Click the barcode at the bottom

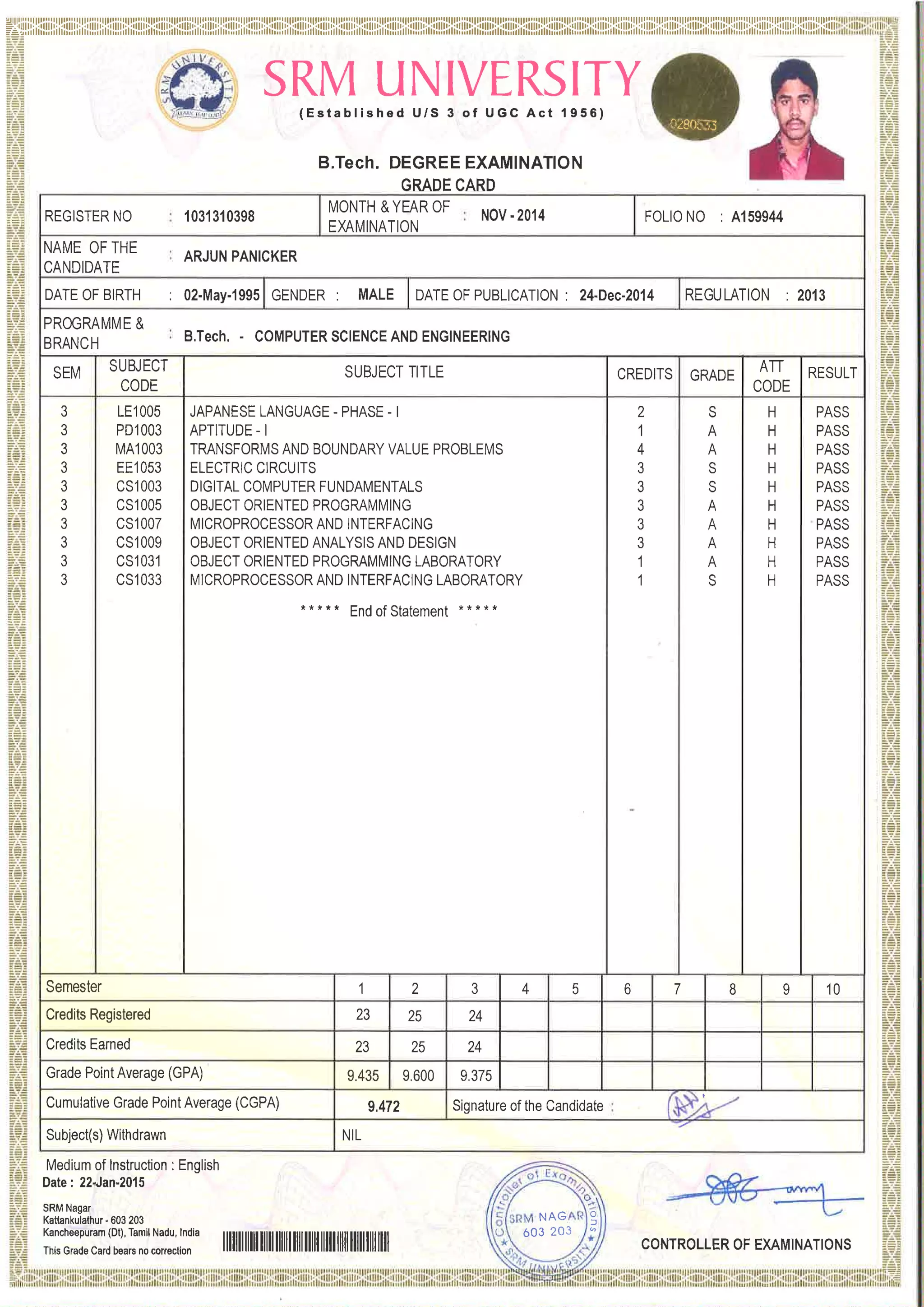coord(305,1242)
